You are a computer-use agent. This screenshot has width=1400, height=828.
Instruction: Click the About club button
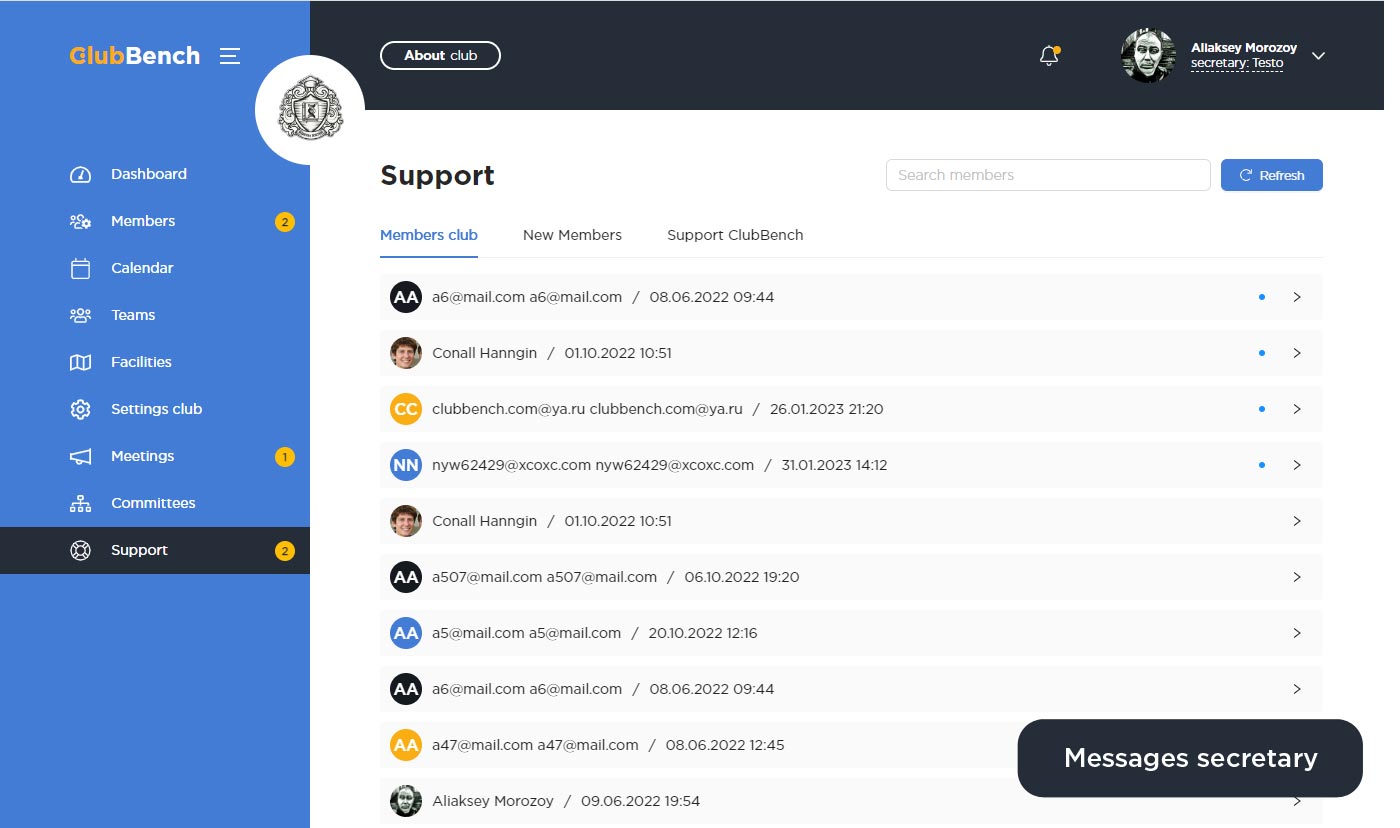coord(440,56)
